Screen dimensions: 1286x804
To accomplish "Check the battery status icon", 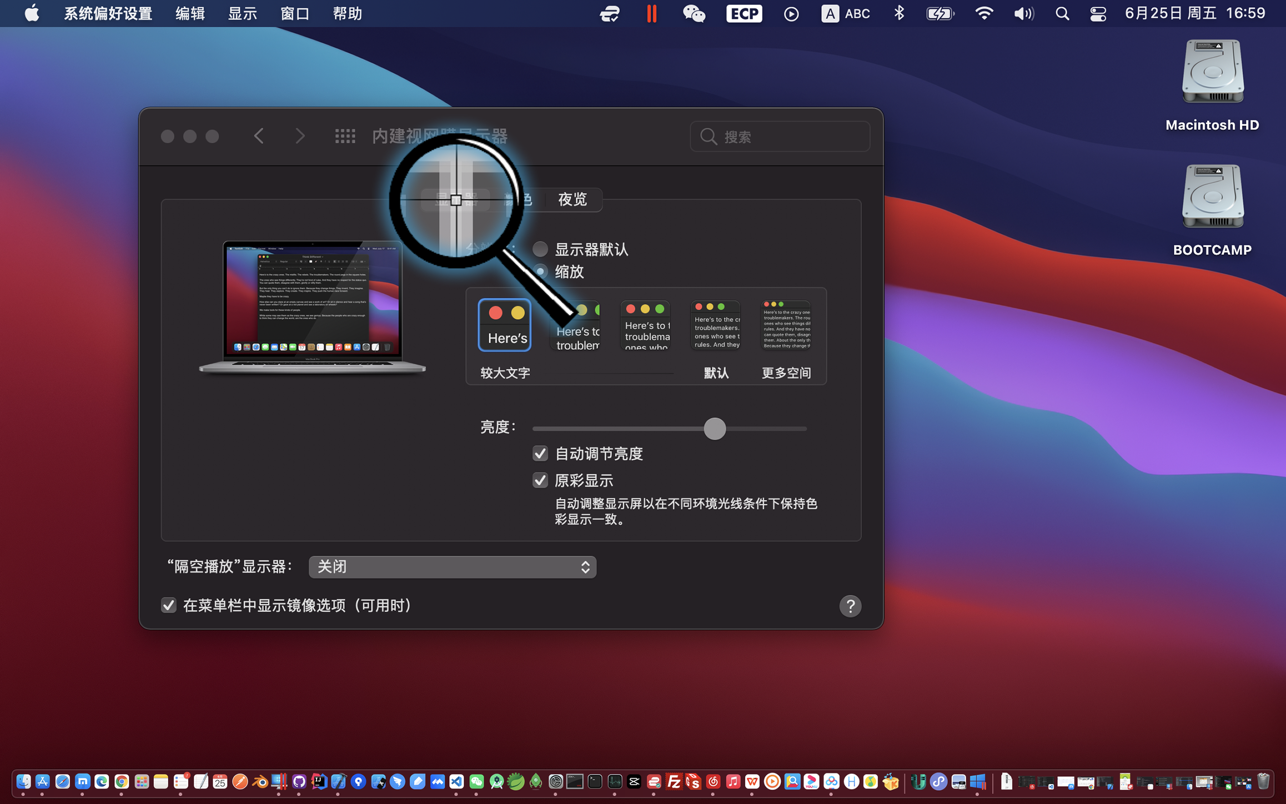I will point(940,13).
